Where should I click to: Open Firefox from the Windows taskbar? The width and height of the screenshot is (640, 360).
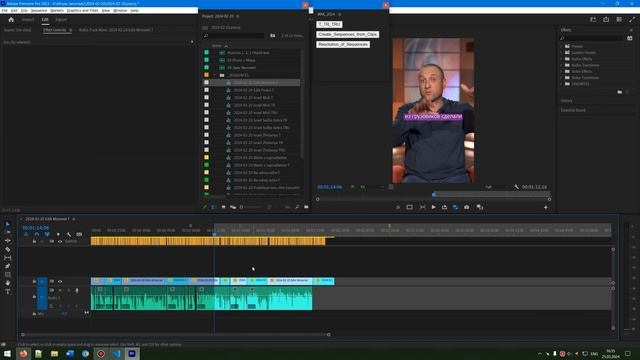pyautogui.click(x=23, y=353)
